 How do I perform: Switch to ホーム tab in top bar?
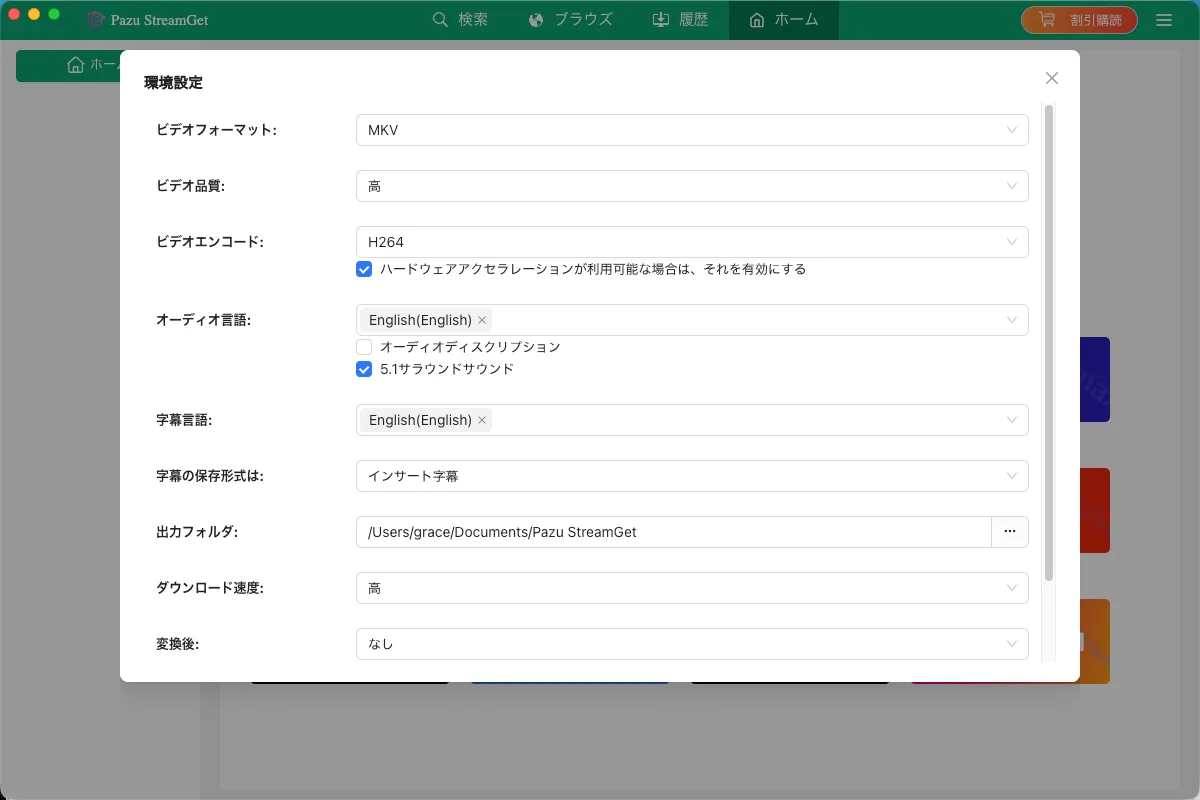point(783,19)
